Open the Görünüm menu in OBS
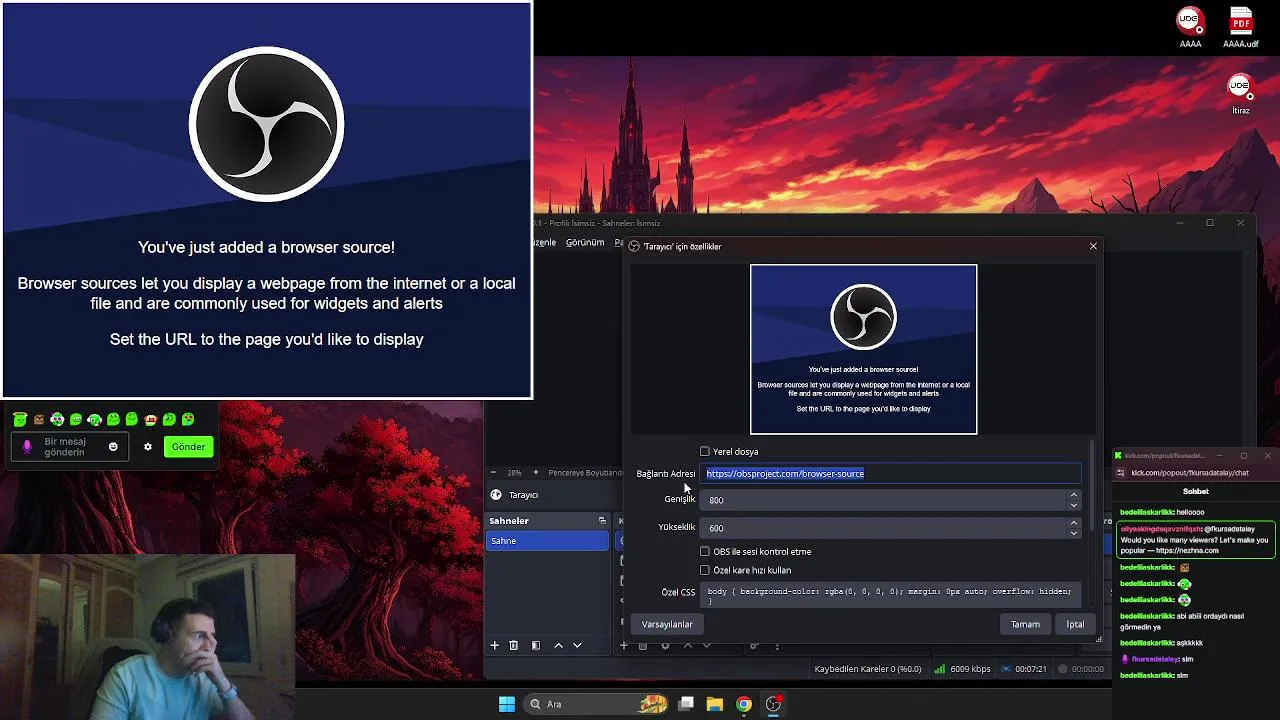This screenshot has width=1280, height=720. click(585, 242)
